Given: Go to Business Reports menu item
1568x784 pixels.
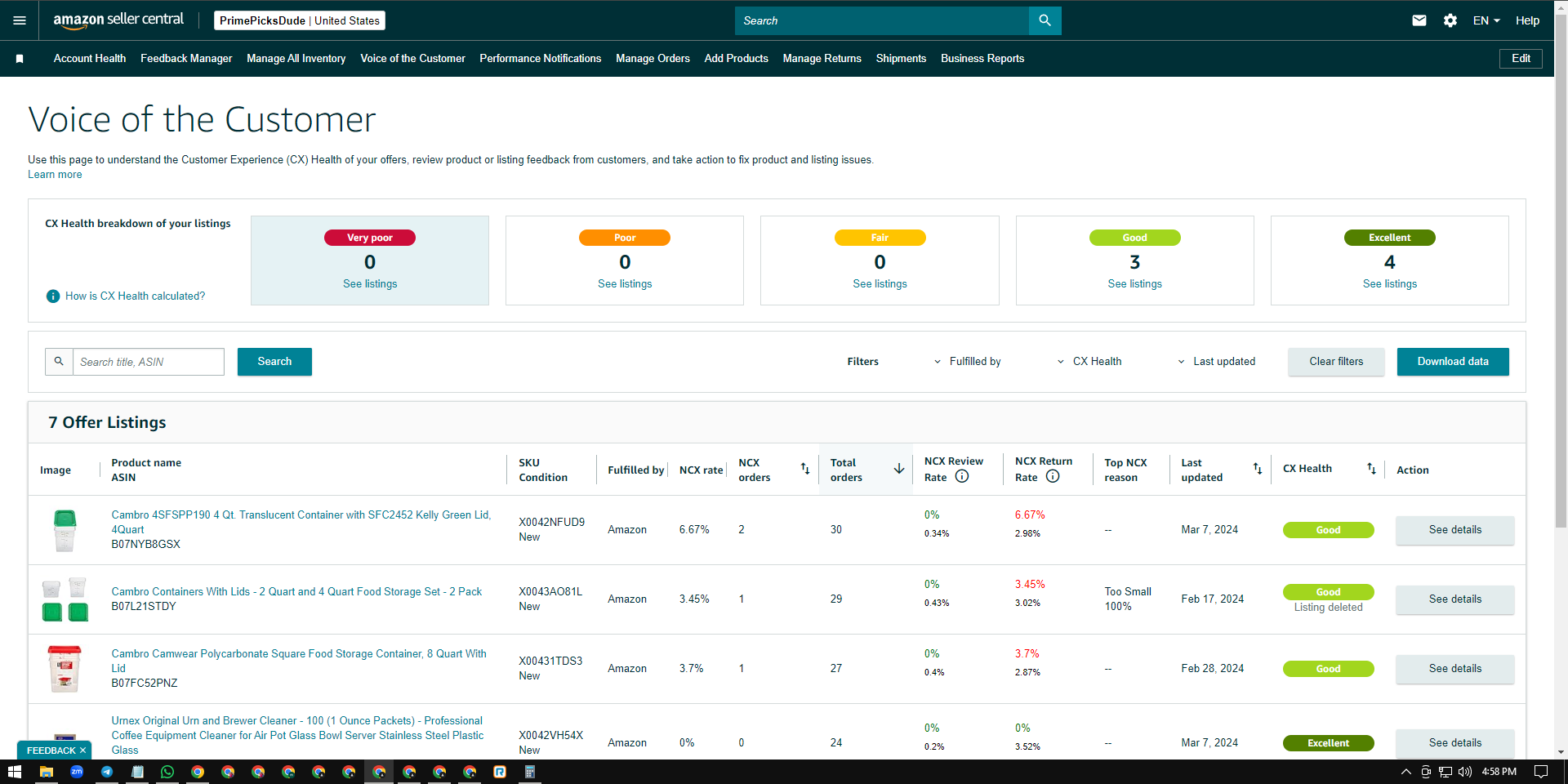Looking at the screenshot, I should click(x=982, y=59).
